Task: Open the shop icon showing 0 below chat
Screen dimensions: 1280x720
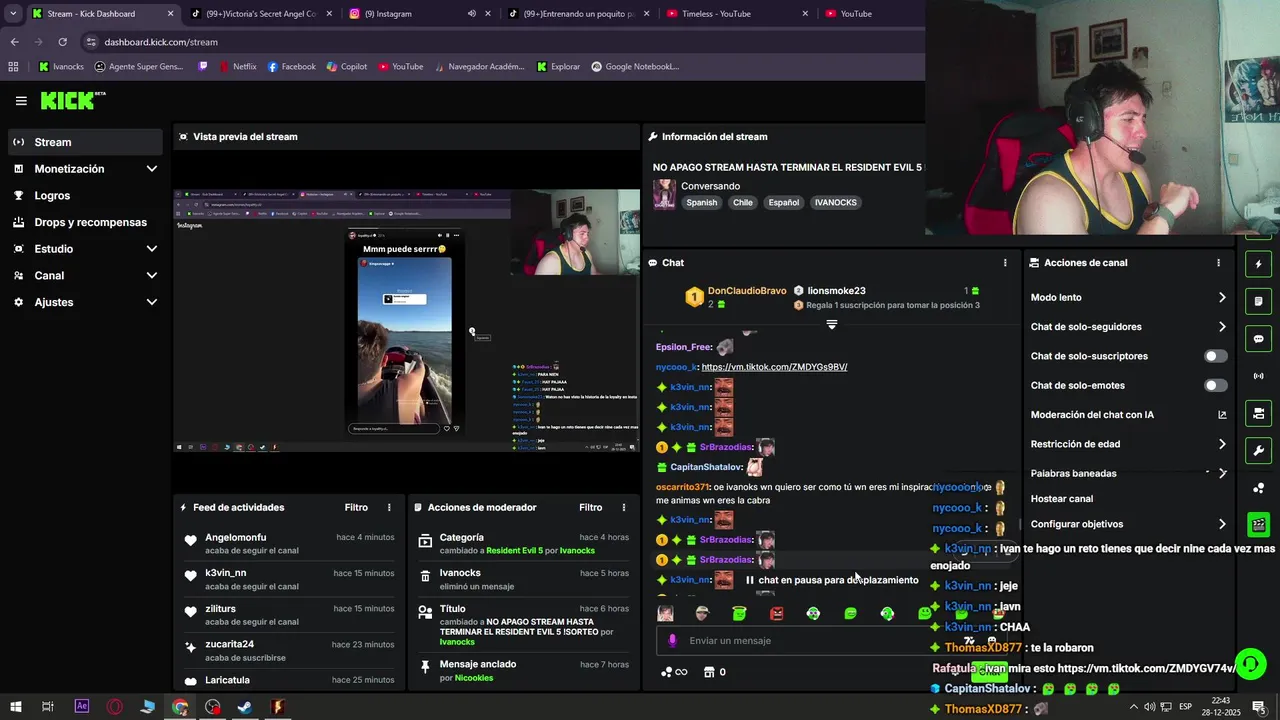Action: (715, 672)
